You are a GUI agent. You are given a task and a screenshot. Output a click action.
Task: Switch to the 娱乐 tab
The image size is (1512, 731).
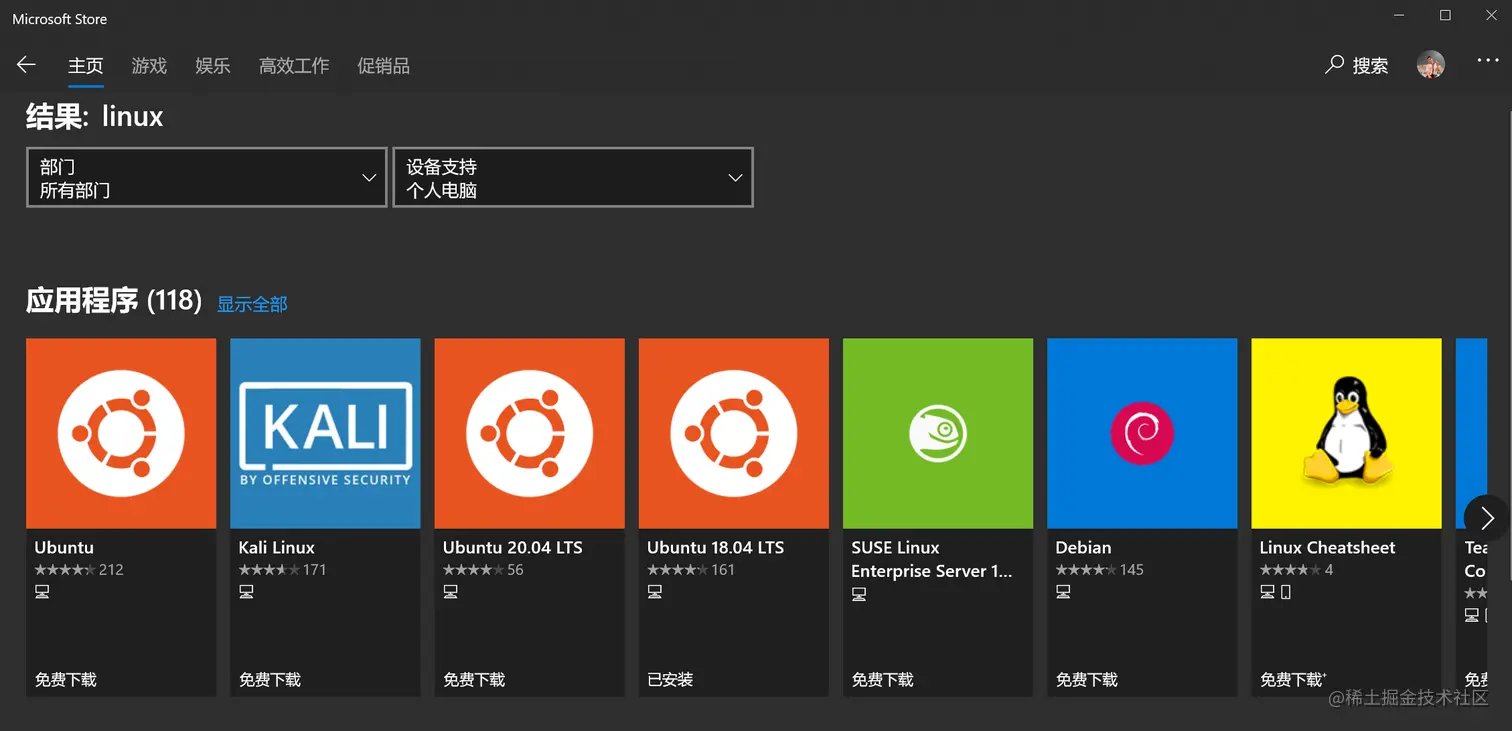pos(213,66)
